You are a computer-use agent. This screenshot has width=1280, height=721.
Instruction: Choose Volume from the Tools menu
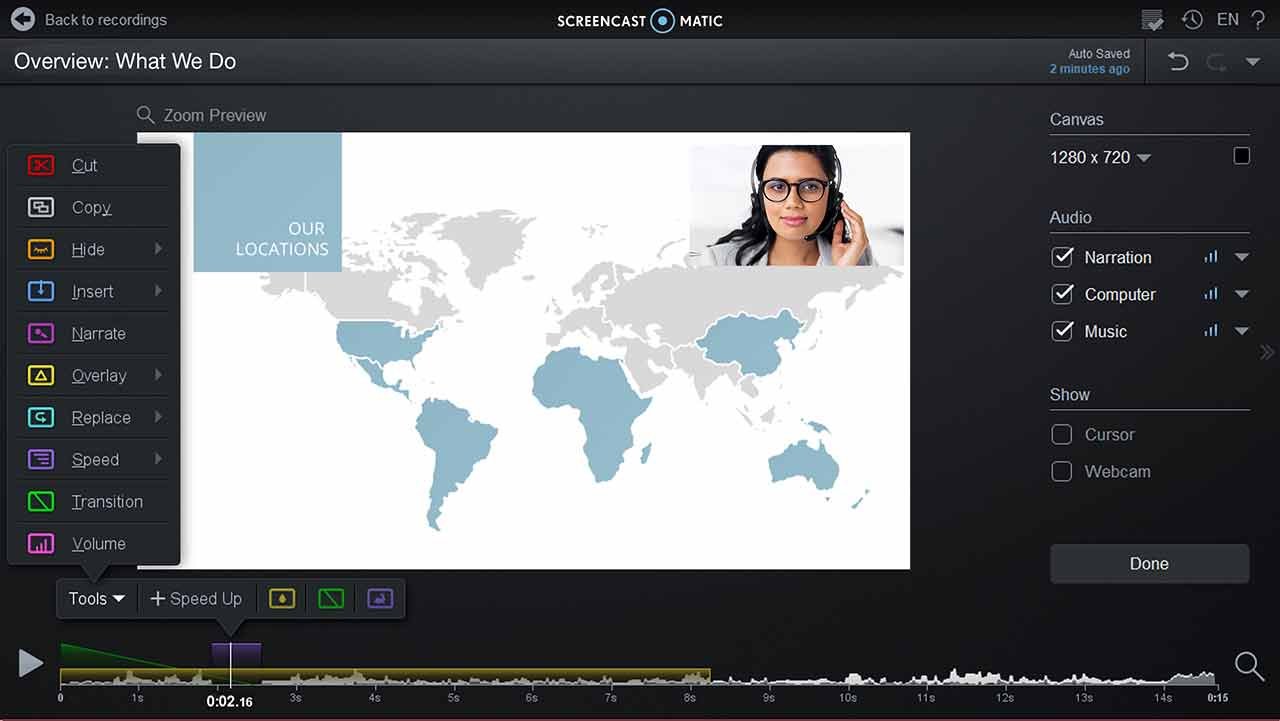pos(94,544)
